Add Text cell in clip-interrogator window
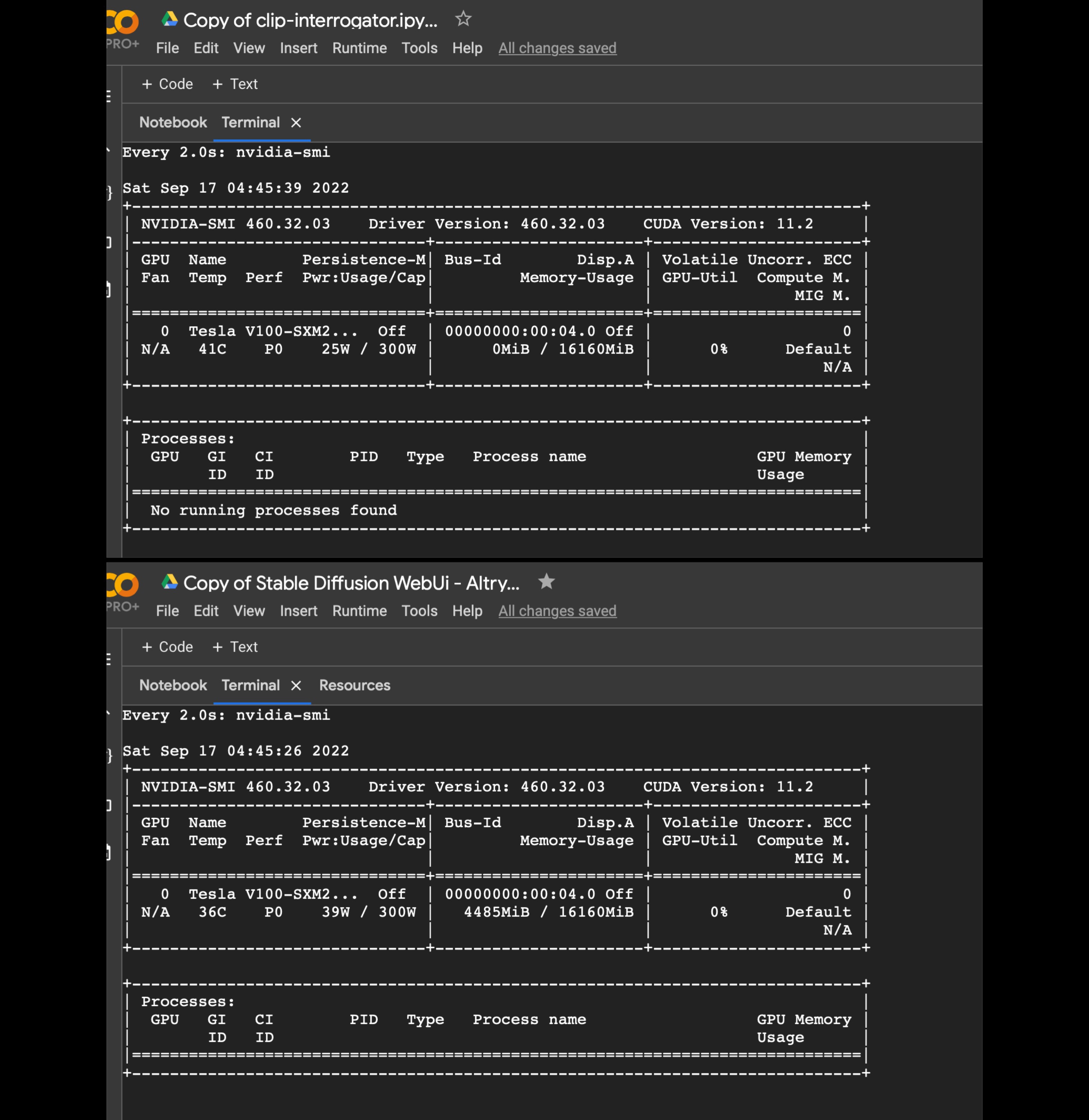Image resolution: width=1089 pixels, height=1120 pixels. point(235,84)
